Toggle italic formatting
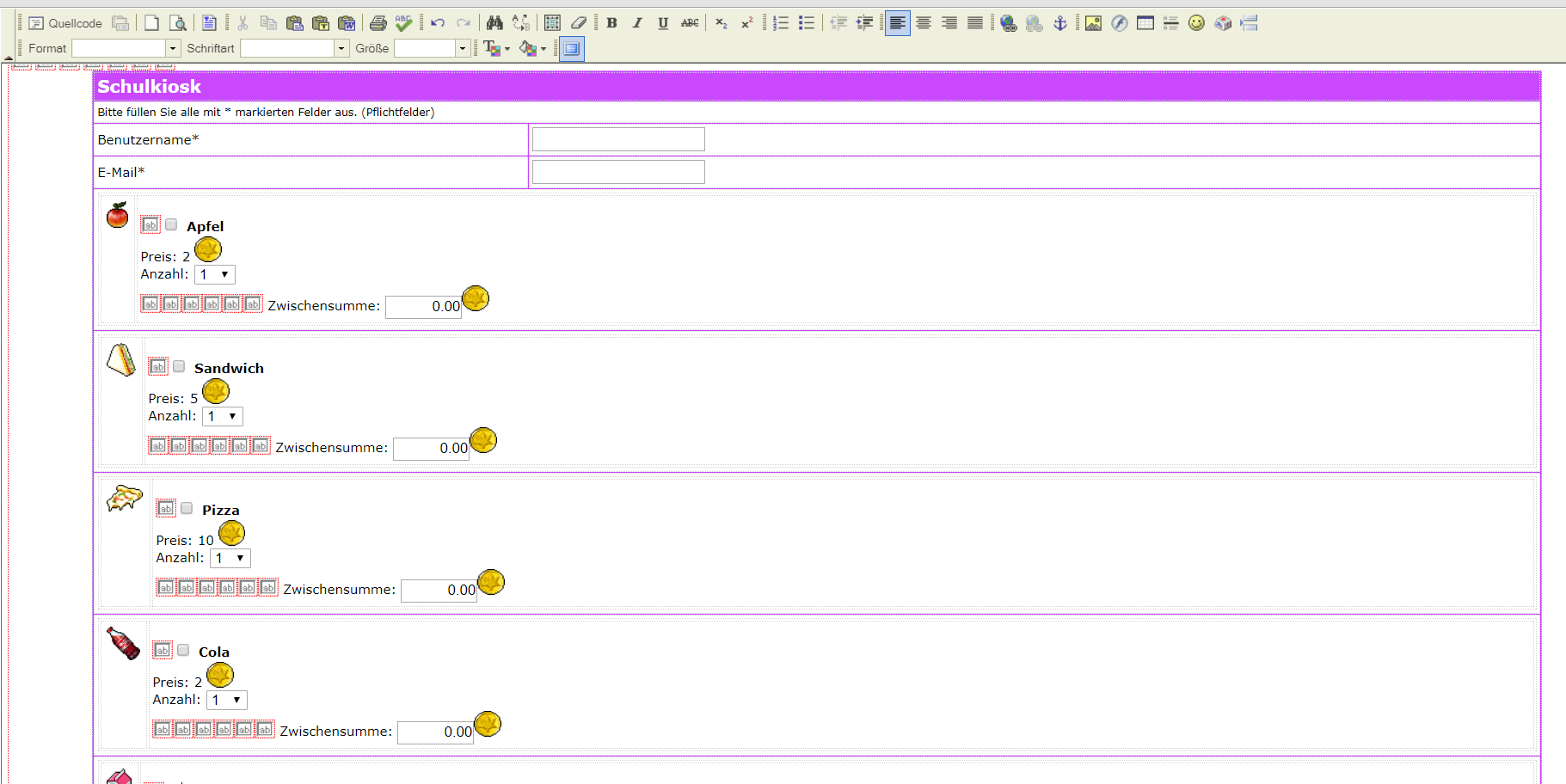Viewport: 1566px width, 784px height. tap(637, 23)
